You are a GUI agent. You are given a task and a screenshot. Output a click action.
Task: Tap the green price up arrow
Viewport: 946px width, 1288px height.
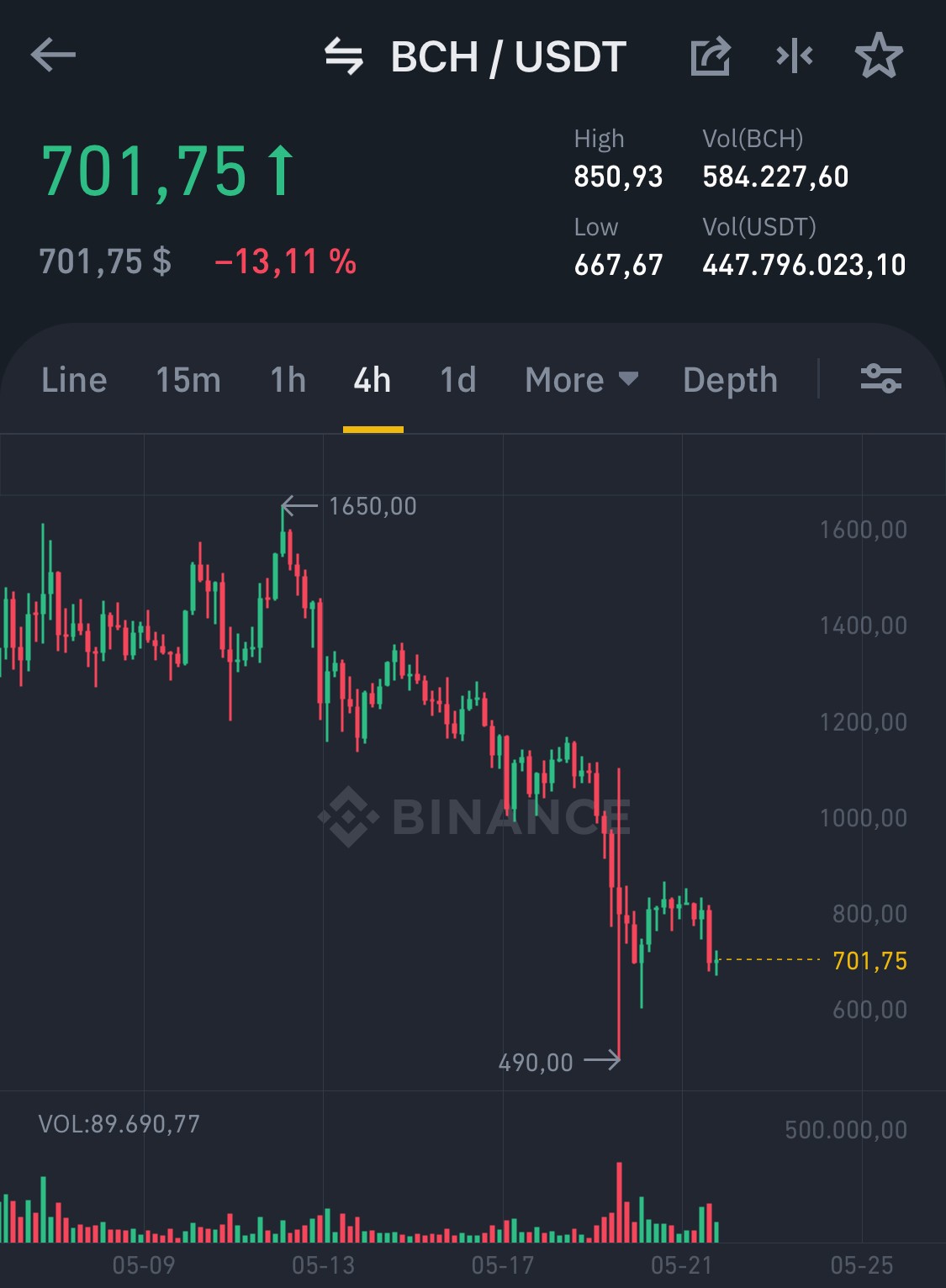tap(281, 171)
